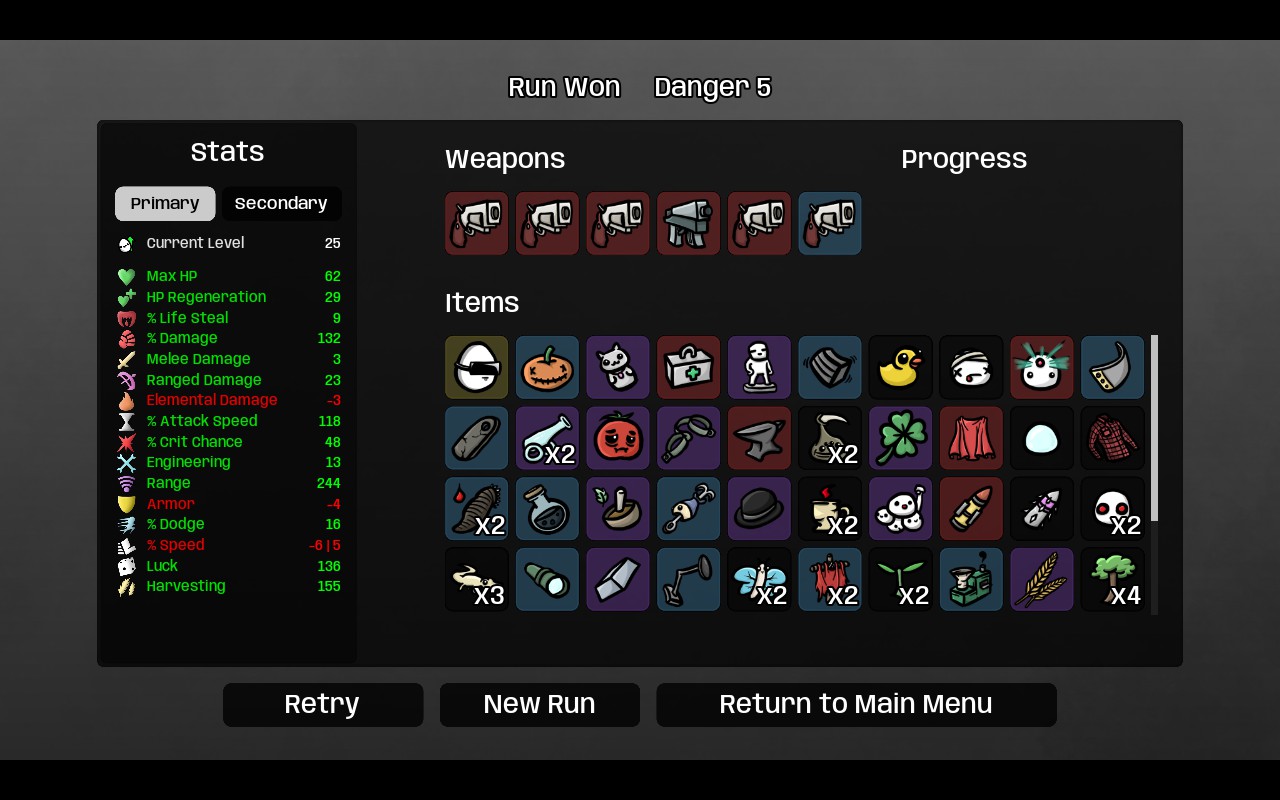The height and width of the screenshot is (800, 1280).
Task: Select the black bowler hat item
Action: (759, 509)
